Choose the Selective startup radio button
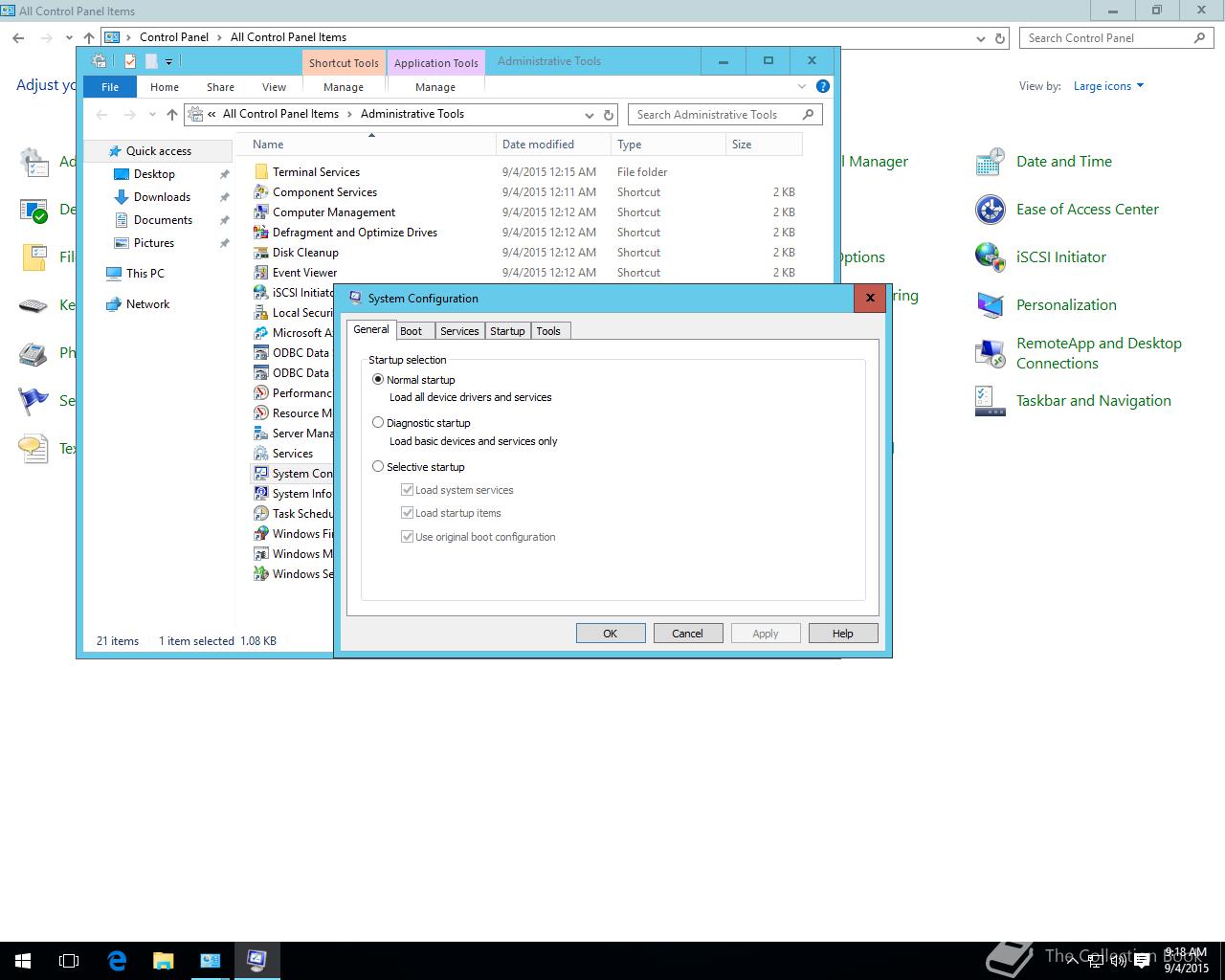1225x980 pixels. 378,467
